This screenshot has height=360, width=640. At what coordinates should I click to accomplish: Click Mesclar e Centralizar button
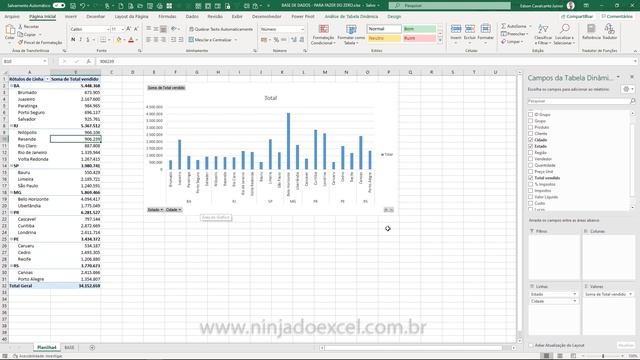coord(212,40)
